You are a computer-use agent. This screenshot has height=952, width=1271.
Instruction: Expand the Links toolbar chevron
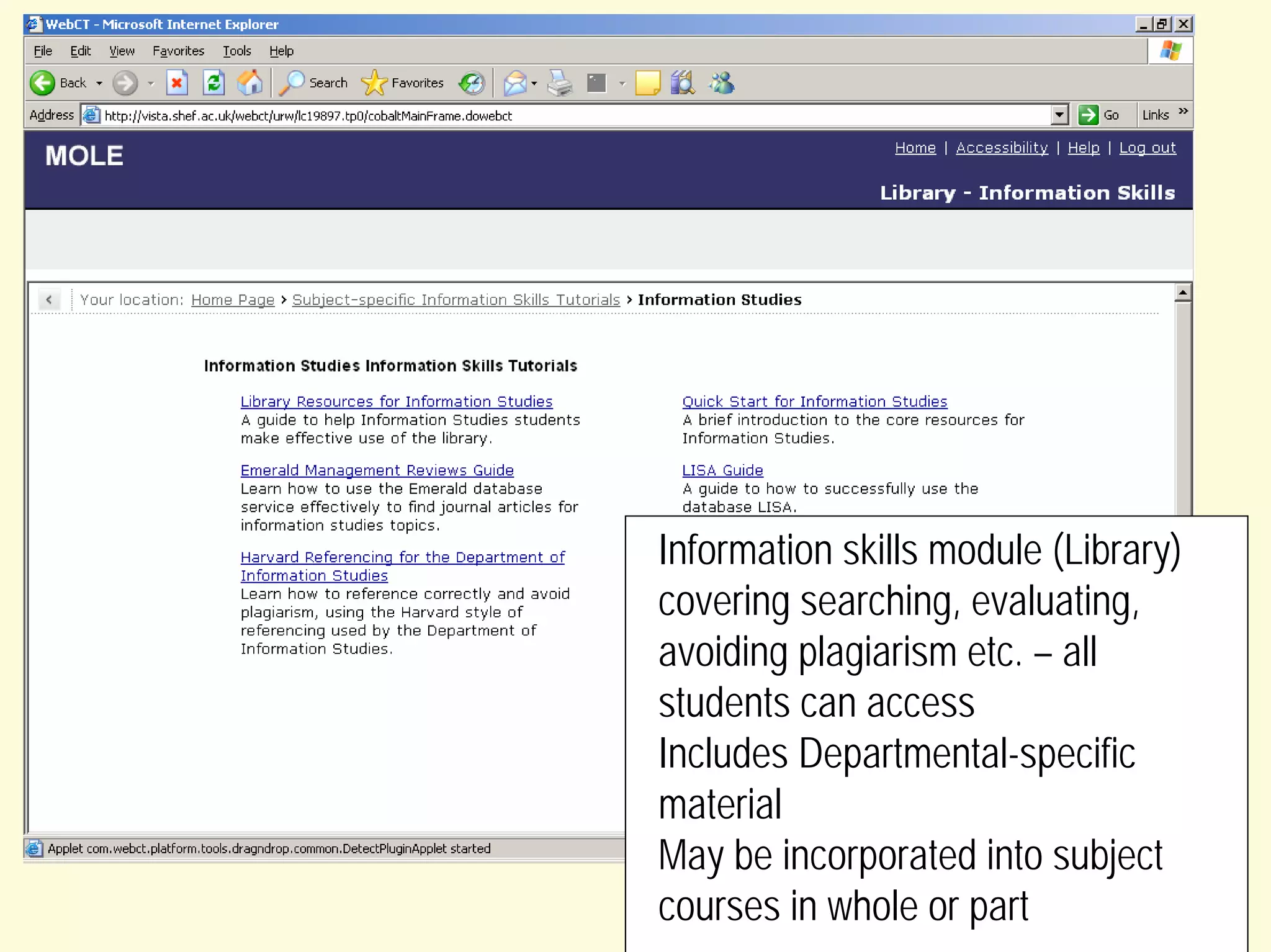click(x=1183, y=112)
